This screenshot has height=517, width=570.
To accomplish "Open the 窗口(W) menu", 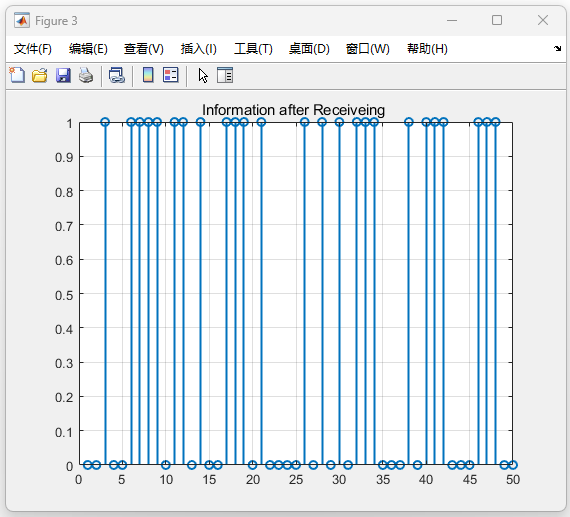I will (368, 49).
